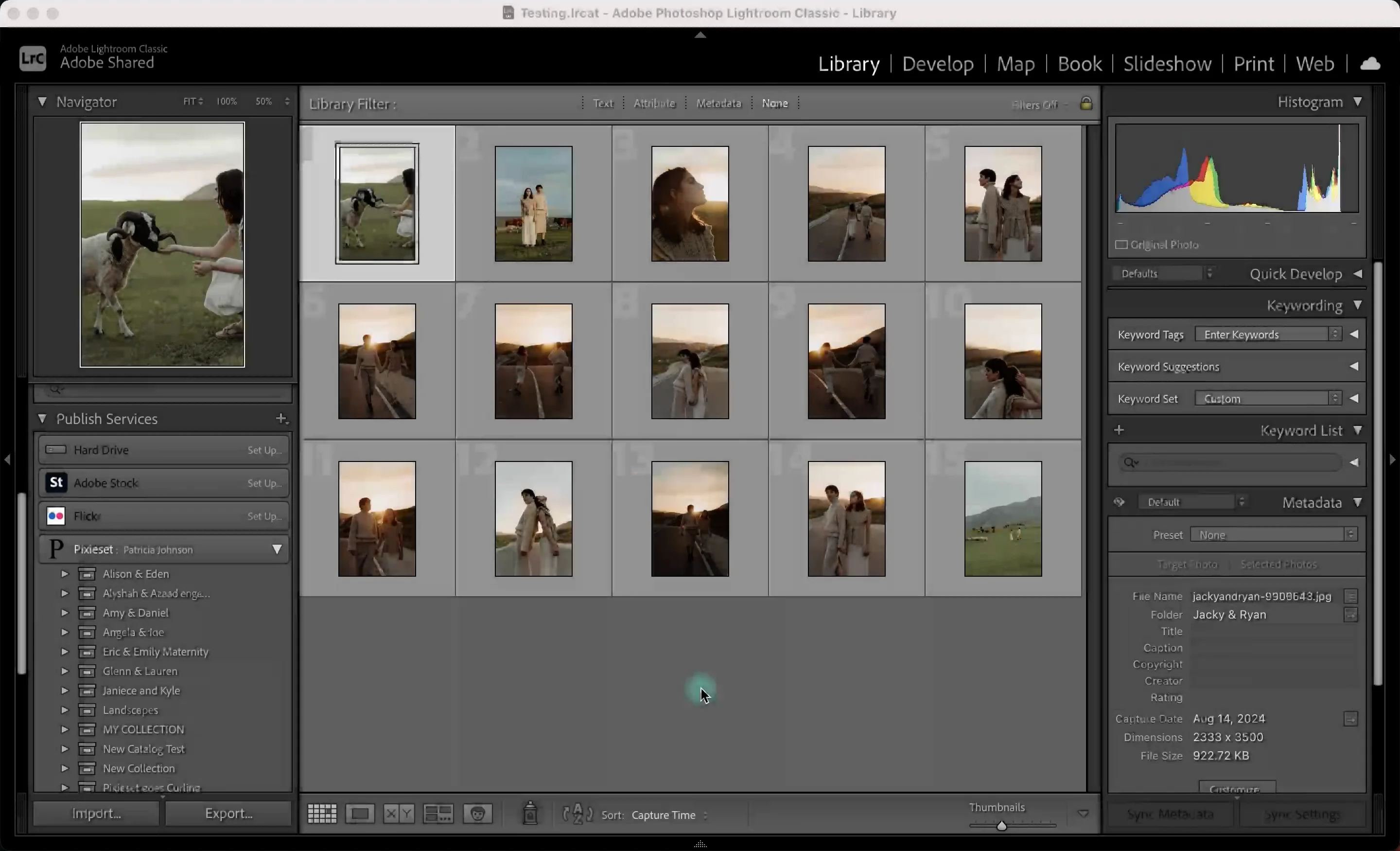Switch to Grid view icon

pos(322,814)
